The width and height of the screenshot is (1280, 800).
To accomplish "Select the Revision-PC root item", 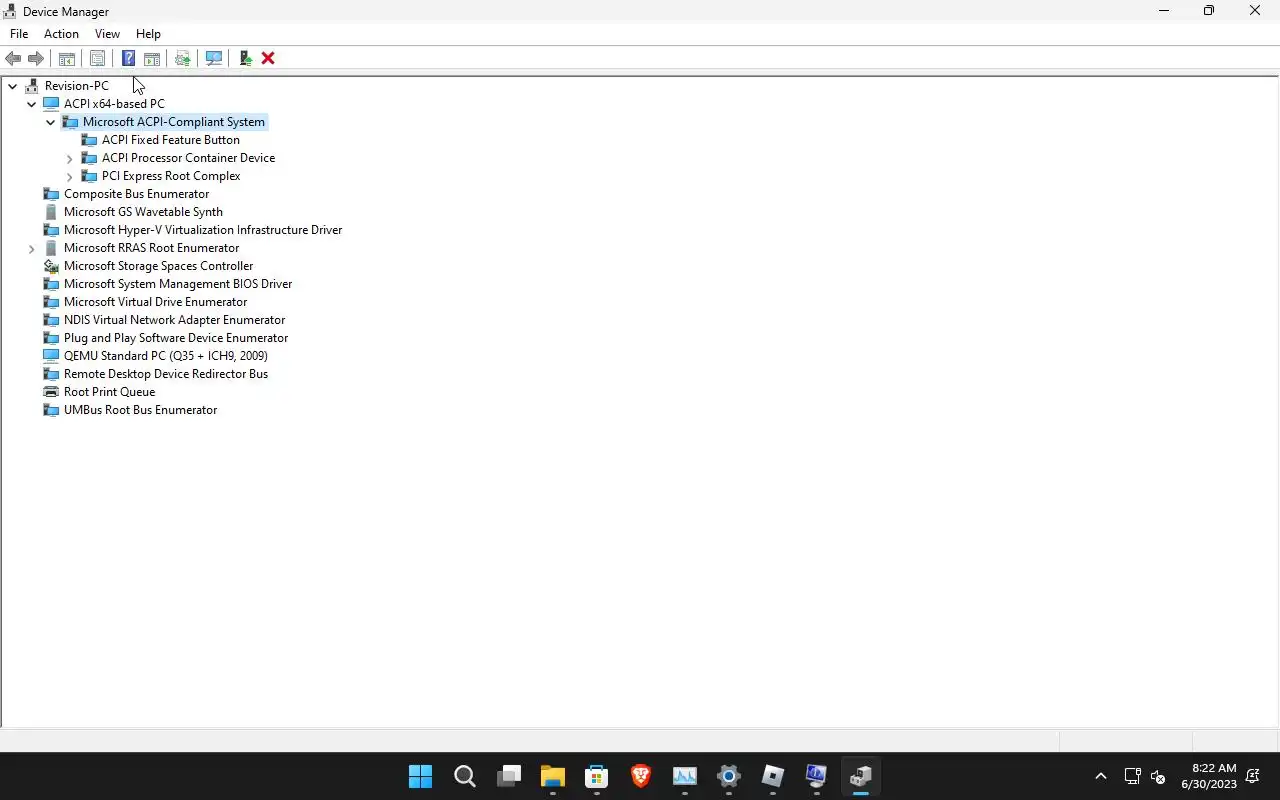I will [76, 86].
